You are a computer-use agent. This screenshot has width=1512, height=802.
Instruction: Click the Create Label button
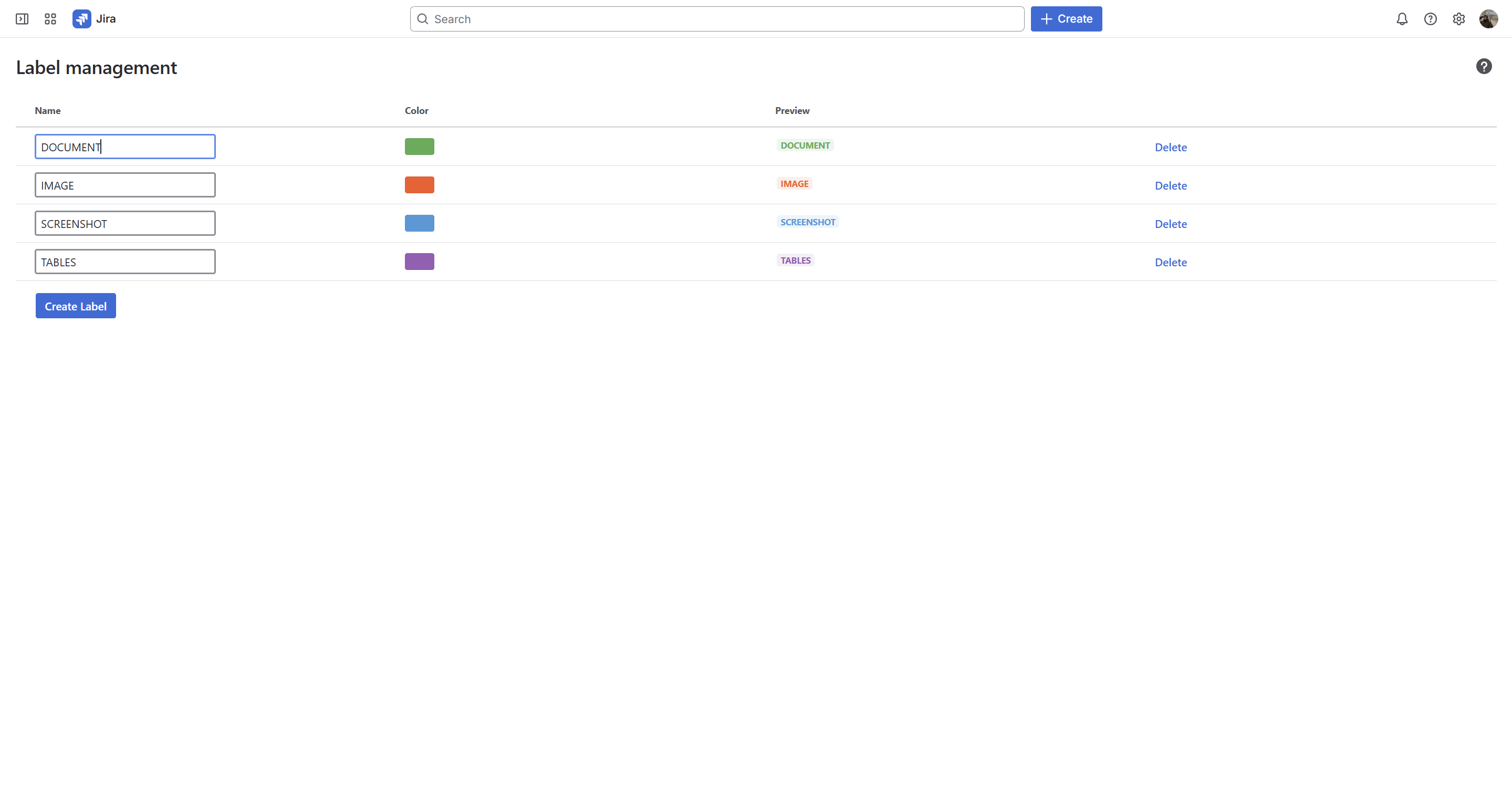[76, 306]
